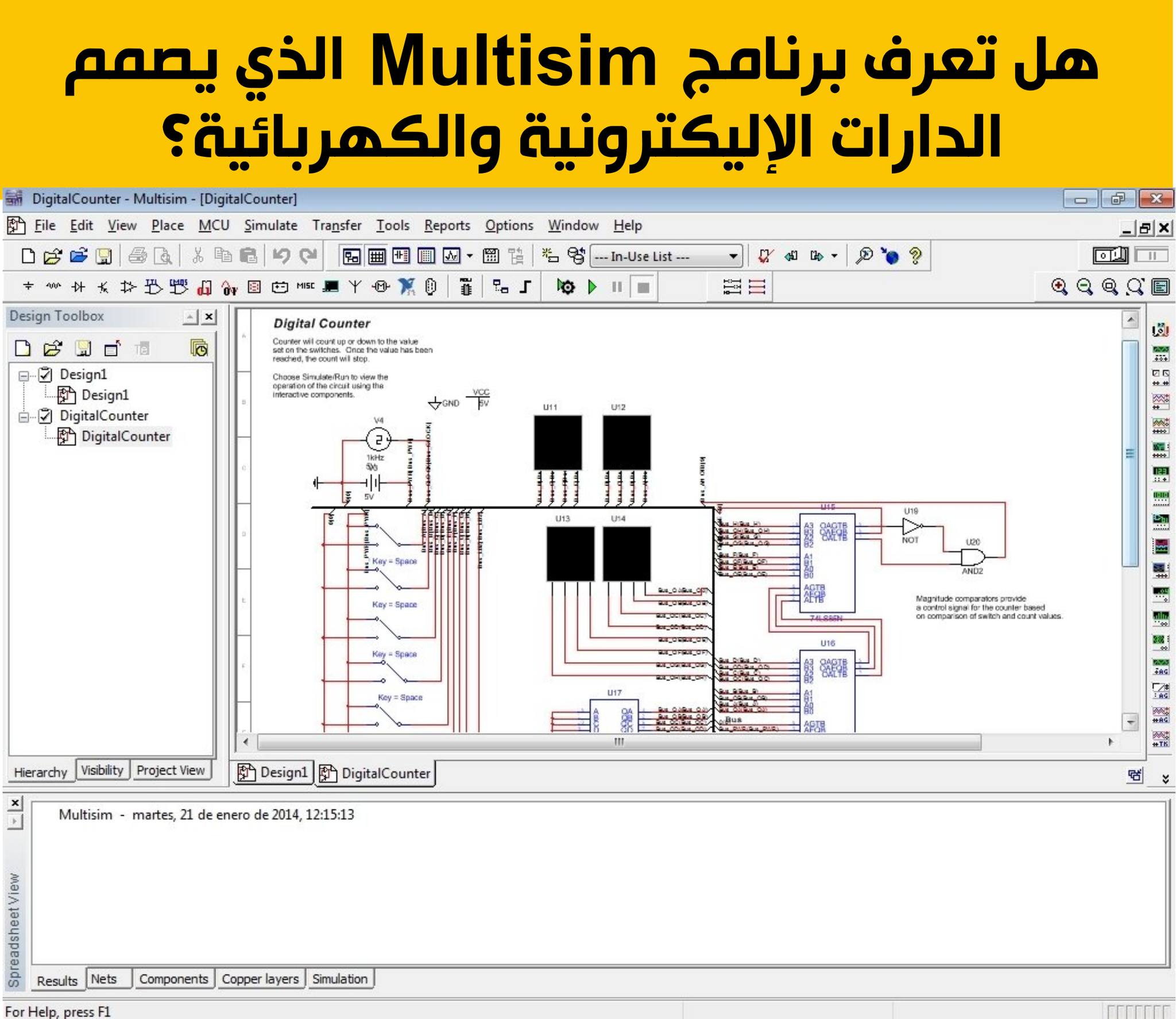Click the Design Toolbox pin-up arrow button
The height and width of the screenshot is (1019, 1176).
click(190, 316)
